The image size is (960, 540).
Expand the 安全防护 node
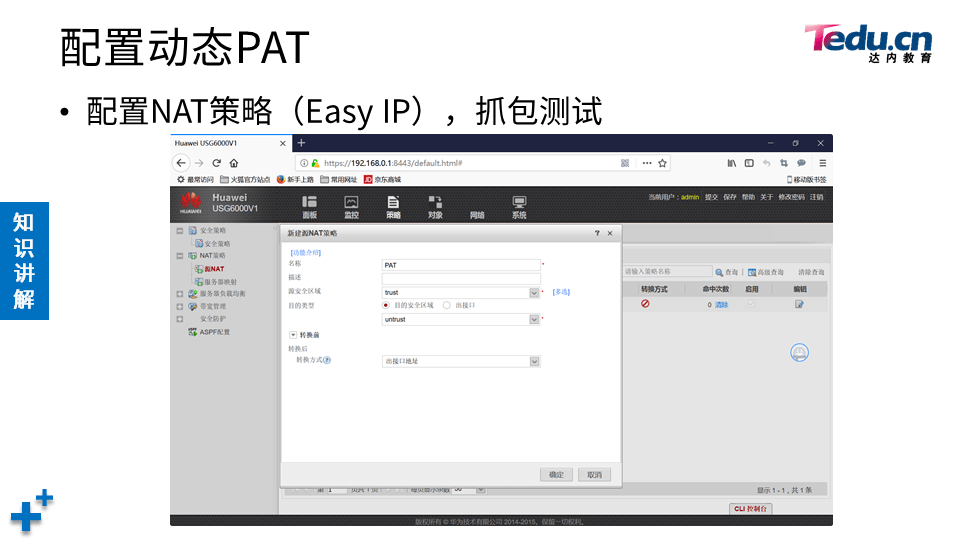pos(179,319)
